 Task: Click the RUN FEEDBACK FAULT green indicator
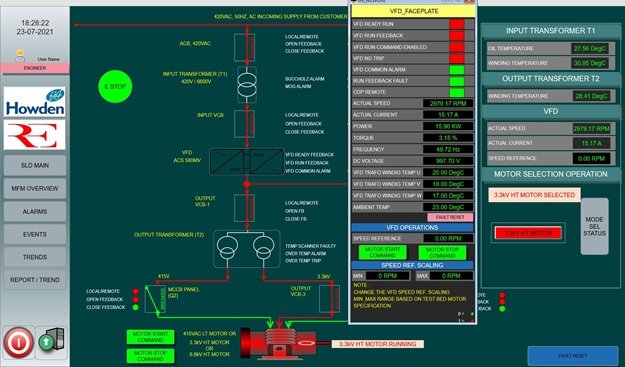457,81
